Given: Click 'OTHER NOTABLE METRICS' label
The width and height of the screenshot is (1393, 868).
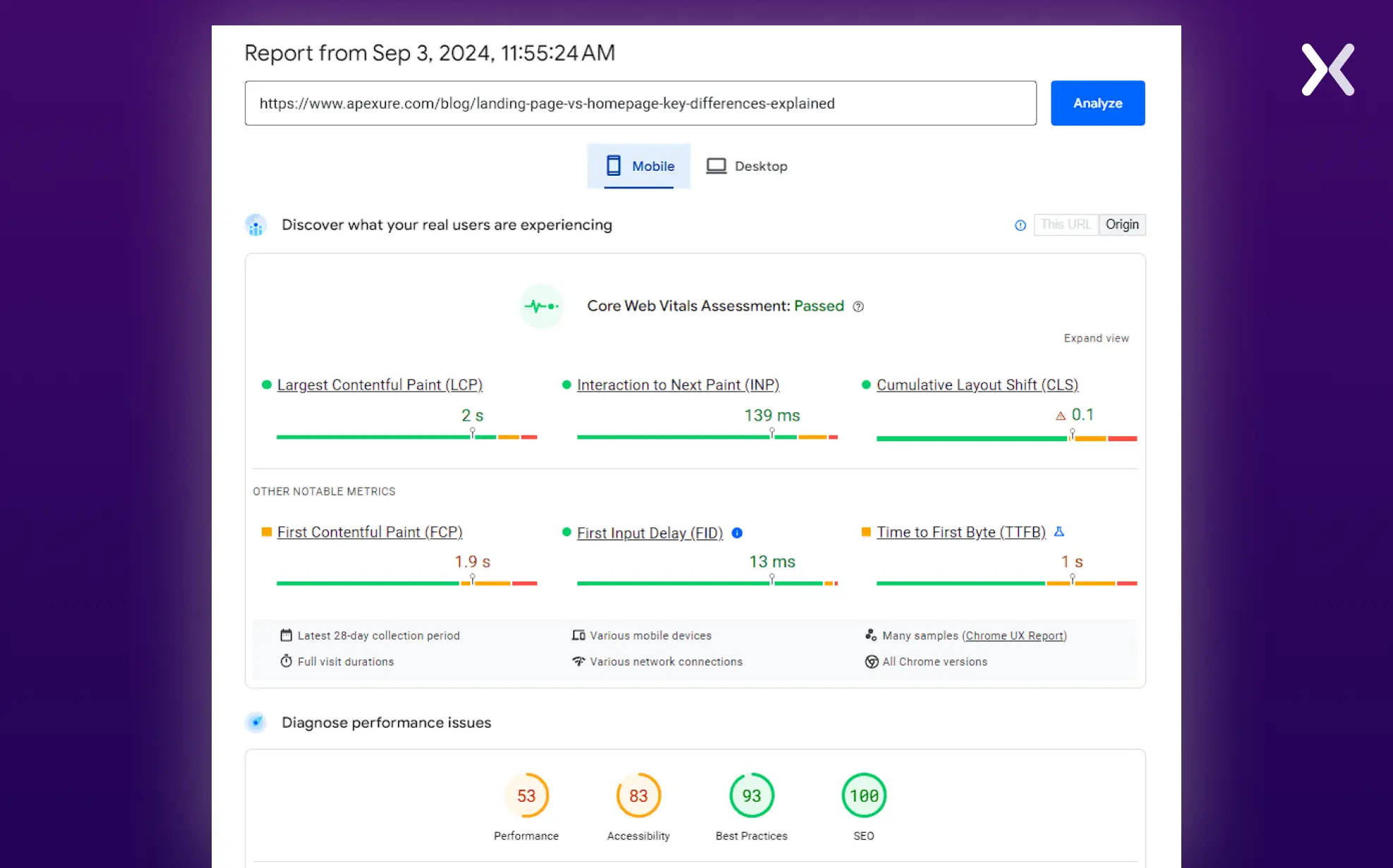Looking at the screenshot, I should click(x=324, y=491).
